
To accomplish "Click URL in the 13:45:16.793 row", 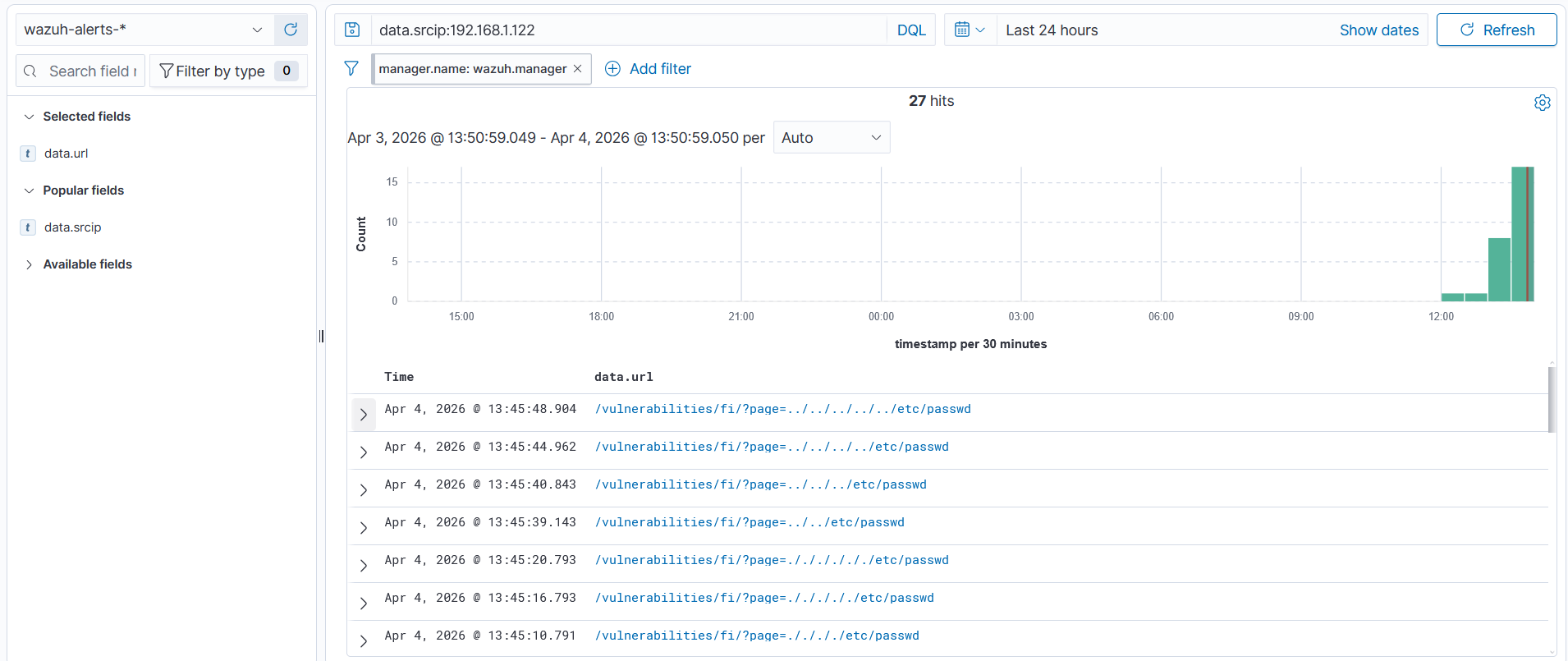I will coord(764,598).
